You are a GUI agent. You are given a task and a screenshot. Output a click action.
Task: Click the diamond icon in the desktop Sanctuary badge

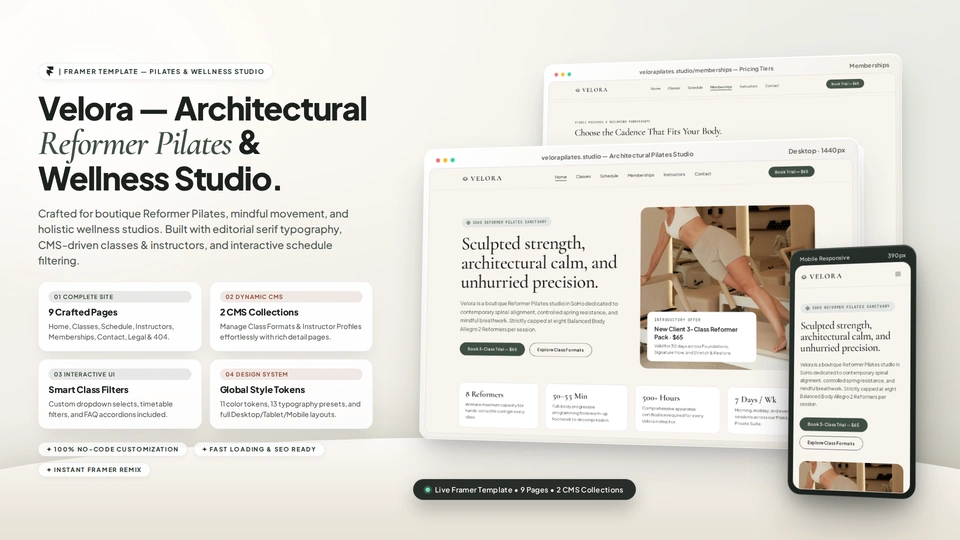click(468, 223)
